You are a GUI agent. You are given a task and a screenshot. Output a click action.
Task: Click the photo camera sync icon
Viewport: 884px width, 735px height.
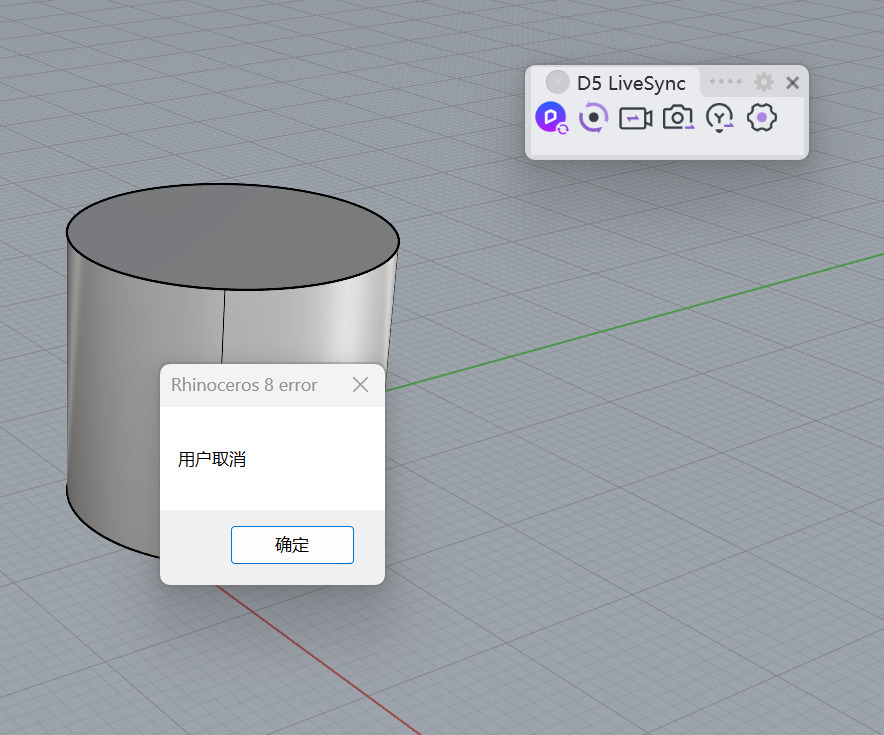tap(678, 118)
